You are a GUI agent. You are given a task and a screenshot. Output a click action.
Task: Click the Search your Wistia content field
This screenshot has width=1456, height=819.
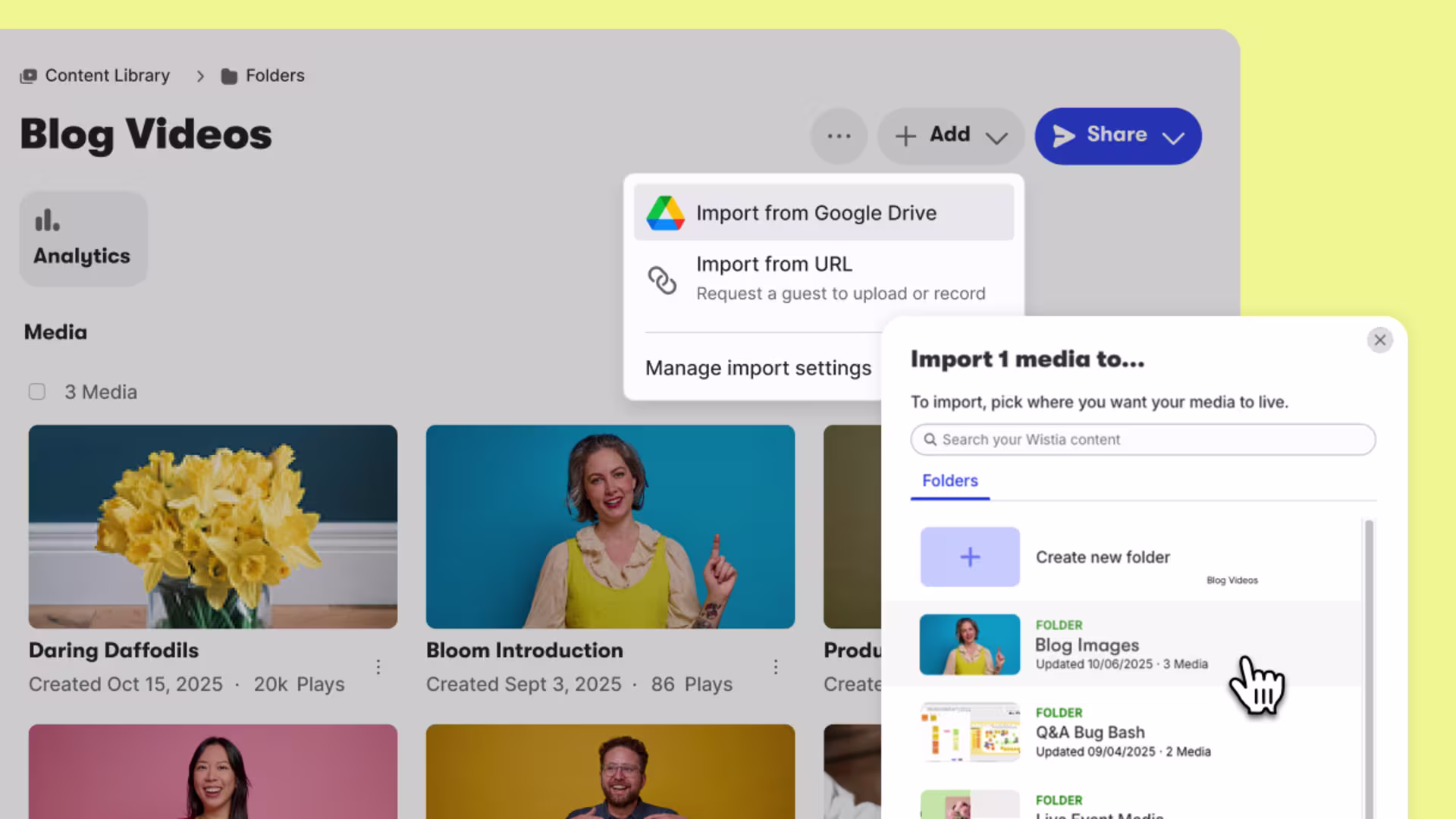[x=1143, y=440]
